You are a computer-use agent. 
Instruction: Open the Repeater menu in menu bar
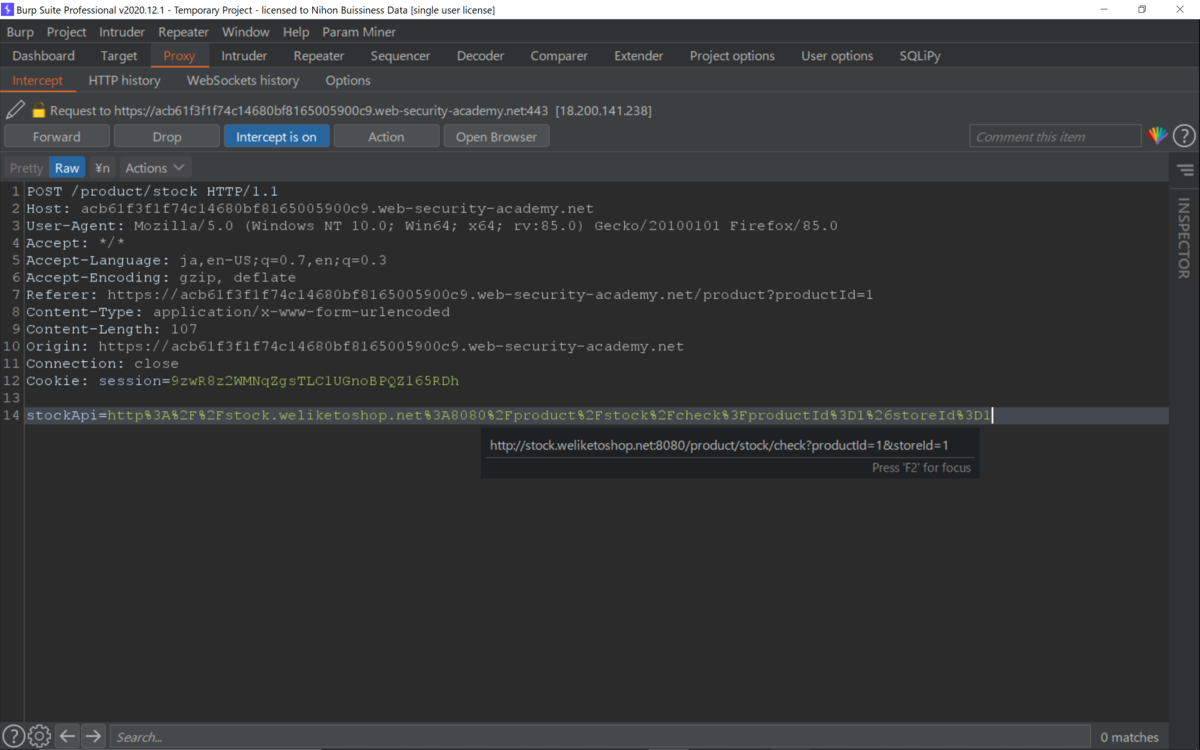(183, 32)
